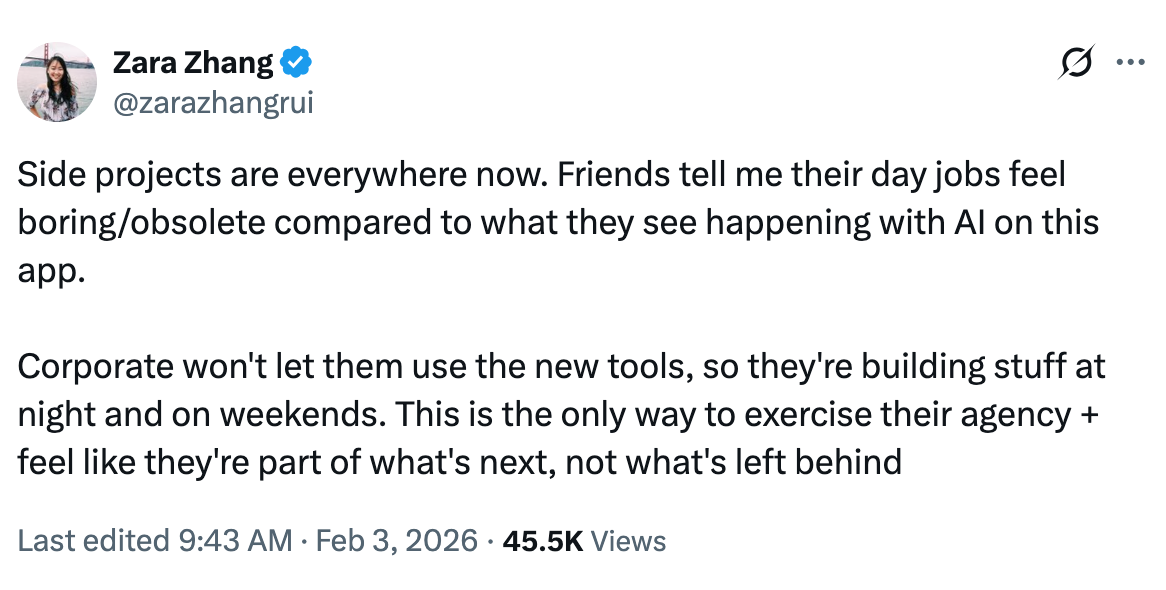1166x590 pixels.
Task: Open the @zarazhangrui handle link
Action: [x=212, y=102]
